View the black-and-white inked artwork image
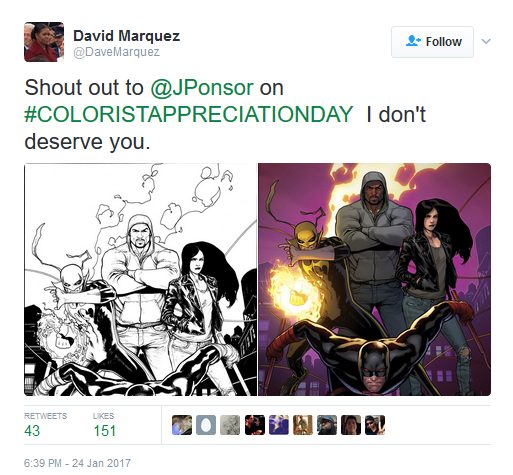Viewport: 513px width, 475px height. click(x=141, y=279)
